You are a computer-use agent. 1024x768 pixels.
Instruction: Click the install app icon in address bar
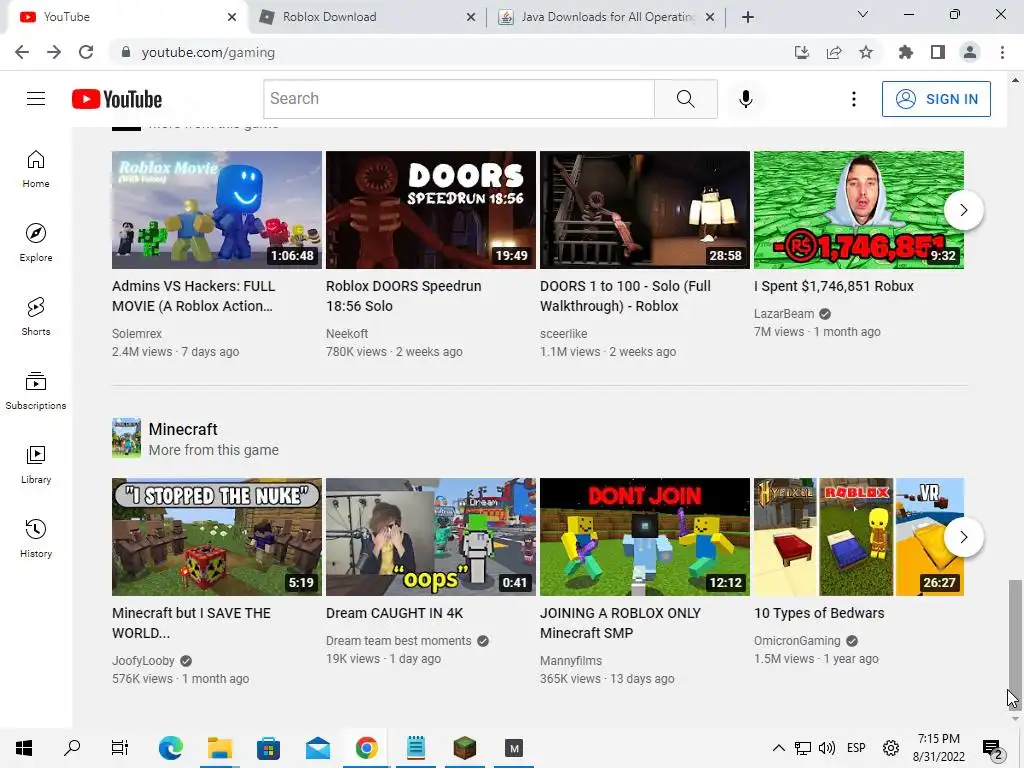(x=802, y=52)
